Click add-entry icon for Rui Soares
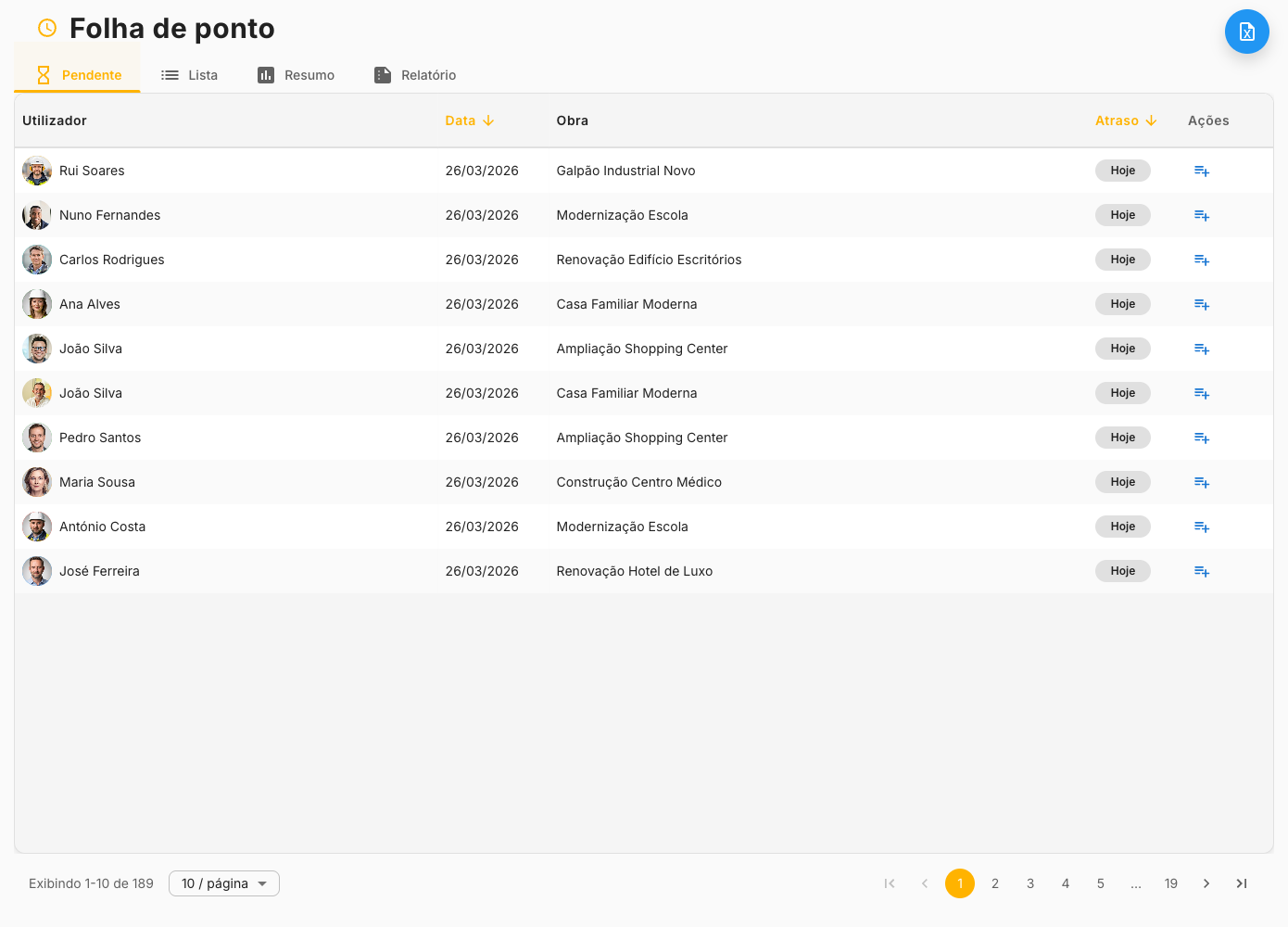This screenshot has height=927, width=1288. tap(1201, 171)
